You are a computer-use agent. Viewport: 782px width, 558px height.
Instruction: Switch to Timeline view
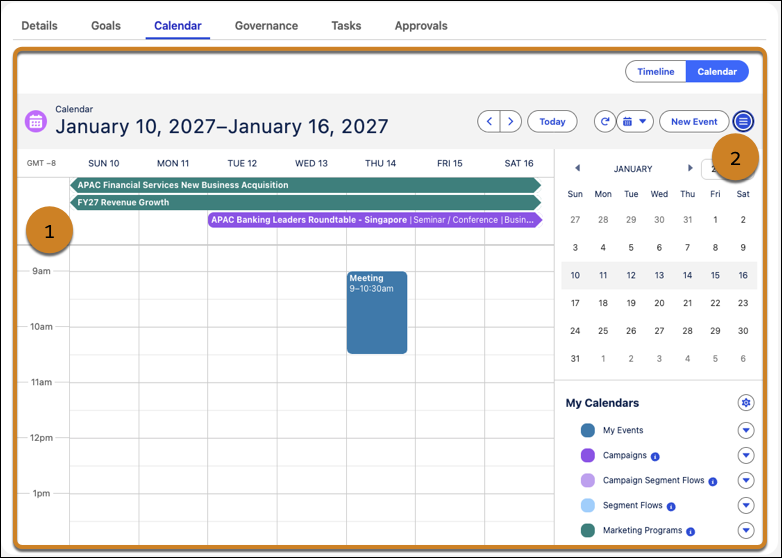[x=656, y=72]
